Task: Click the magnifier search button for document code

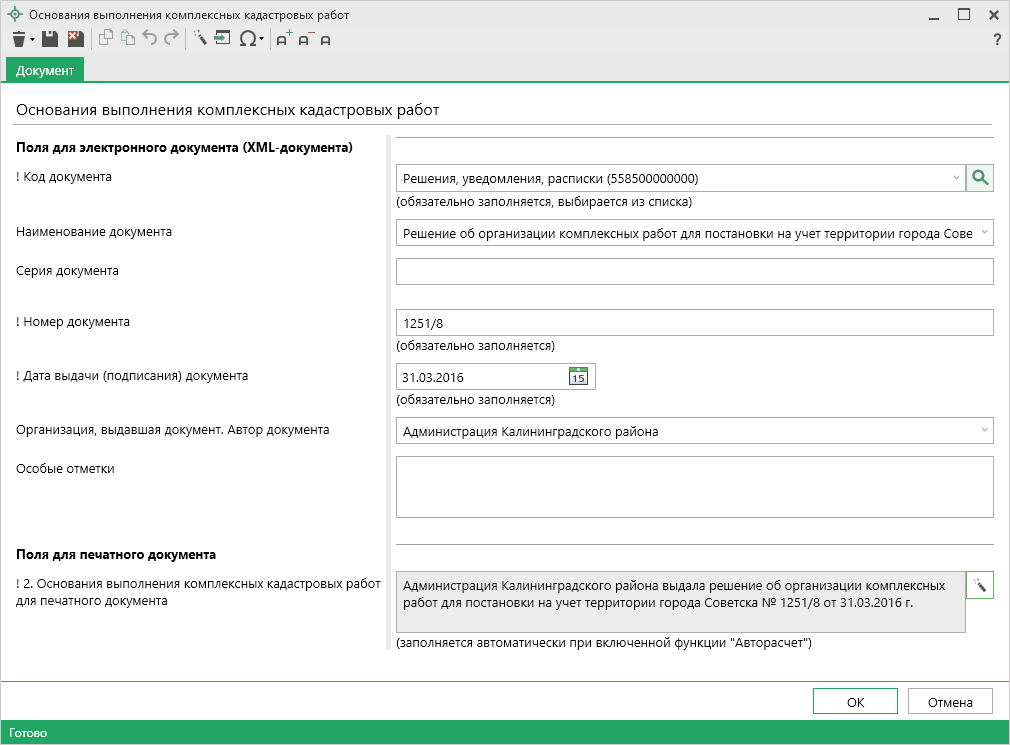Action: point(980,178)
